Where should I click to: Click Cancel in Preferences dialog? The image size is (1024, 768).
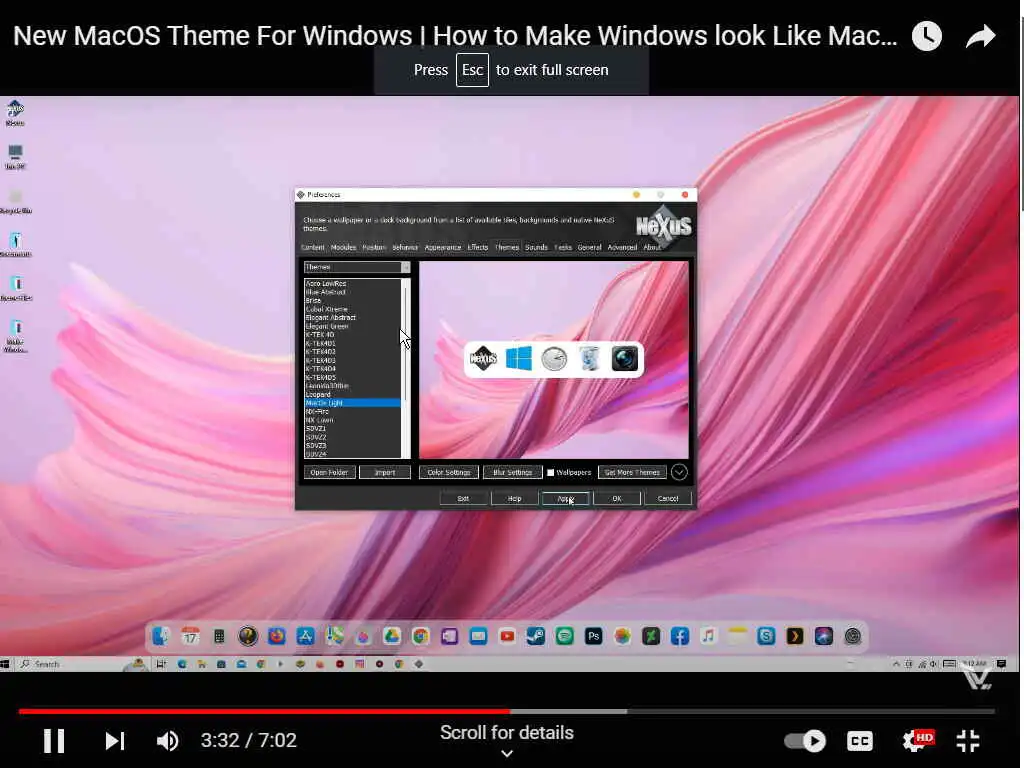(667, 498)
